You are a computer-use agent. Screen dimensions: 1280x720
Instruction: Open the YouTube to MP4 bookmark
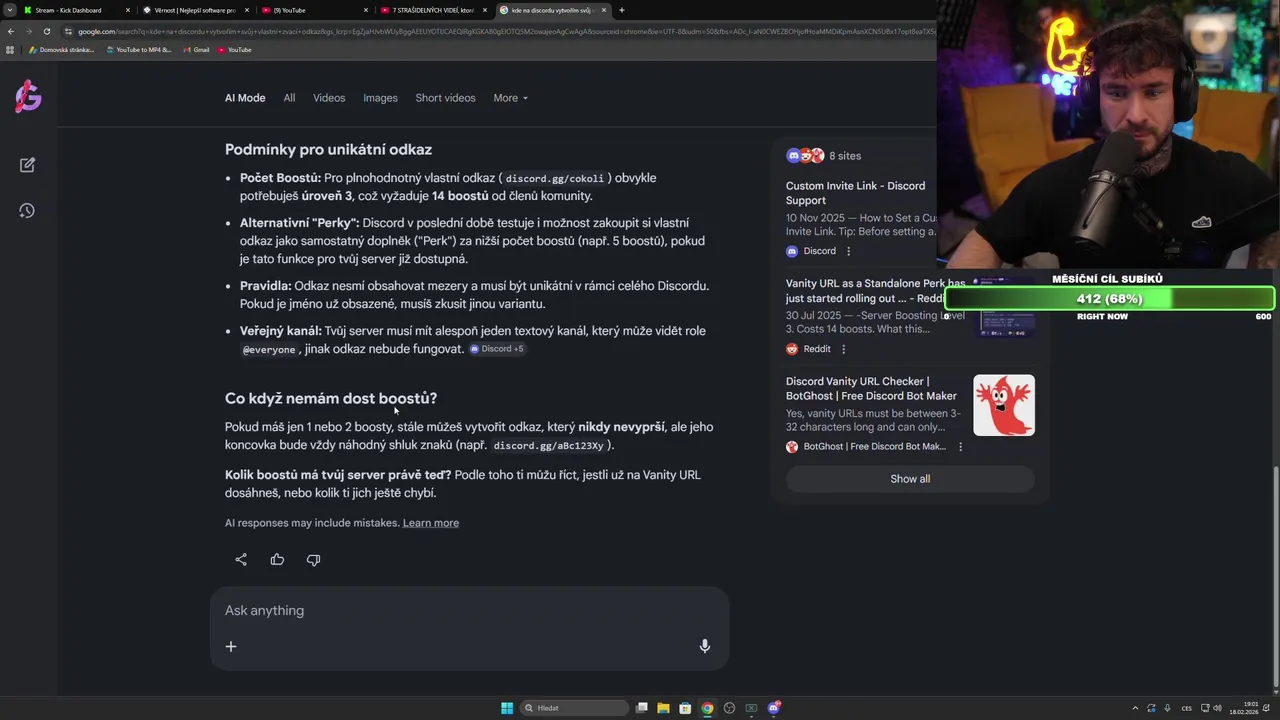139,50
